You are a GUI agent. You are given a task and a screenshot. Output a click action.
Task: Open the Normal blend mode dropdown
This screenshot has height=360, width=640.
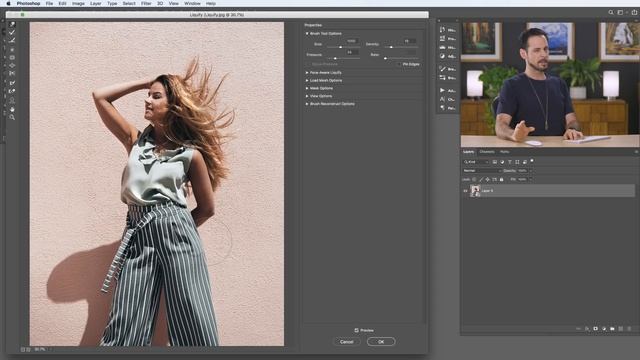click(482, 171)
